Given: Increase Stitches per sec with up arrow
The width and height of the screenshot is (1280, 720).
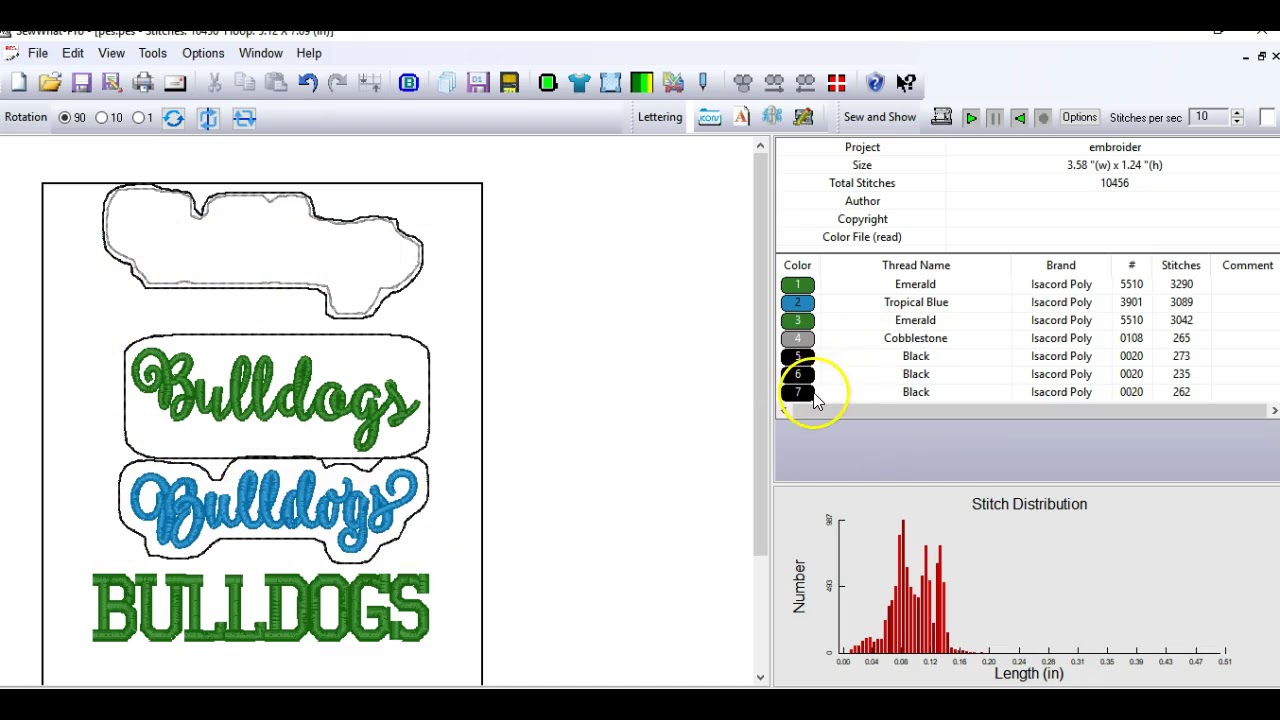Looking at the screenshot, I should coord(1237,113).
